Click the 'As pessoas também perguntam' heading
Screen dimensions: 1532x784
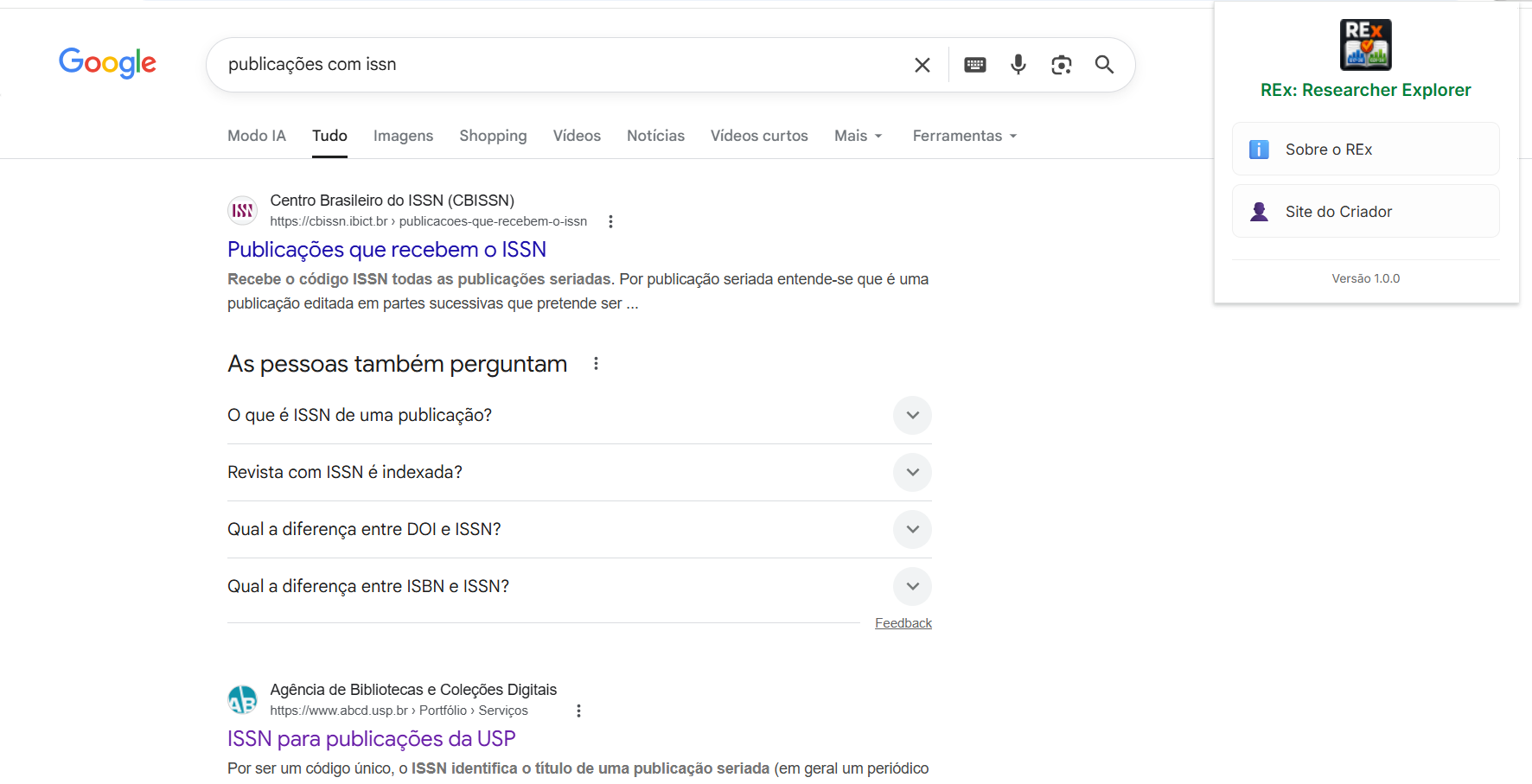pos(398,364)
